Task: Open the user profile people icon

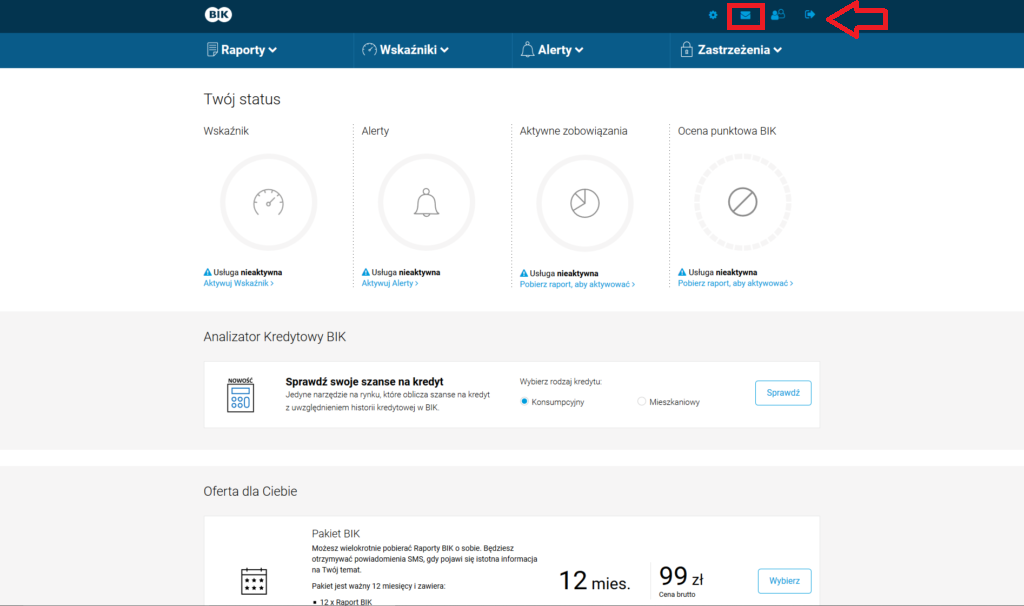Action: 777,14
